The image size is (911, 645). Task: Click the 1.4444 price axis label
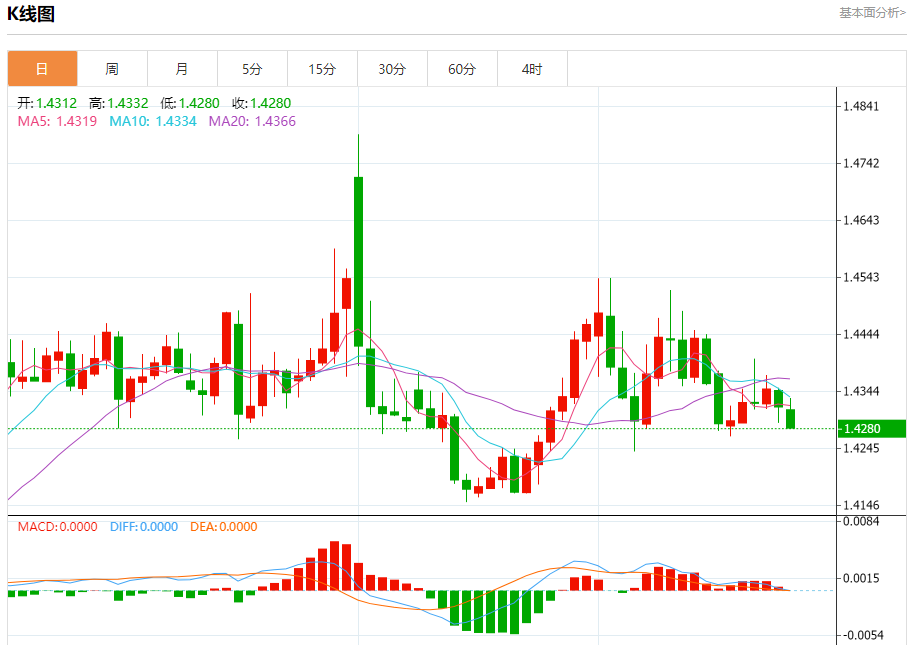[x=861, y=334]
